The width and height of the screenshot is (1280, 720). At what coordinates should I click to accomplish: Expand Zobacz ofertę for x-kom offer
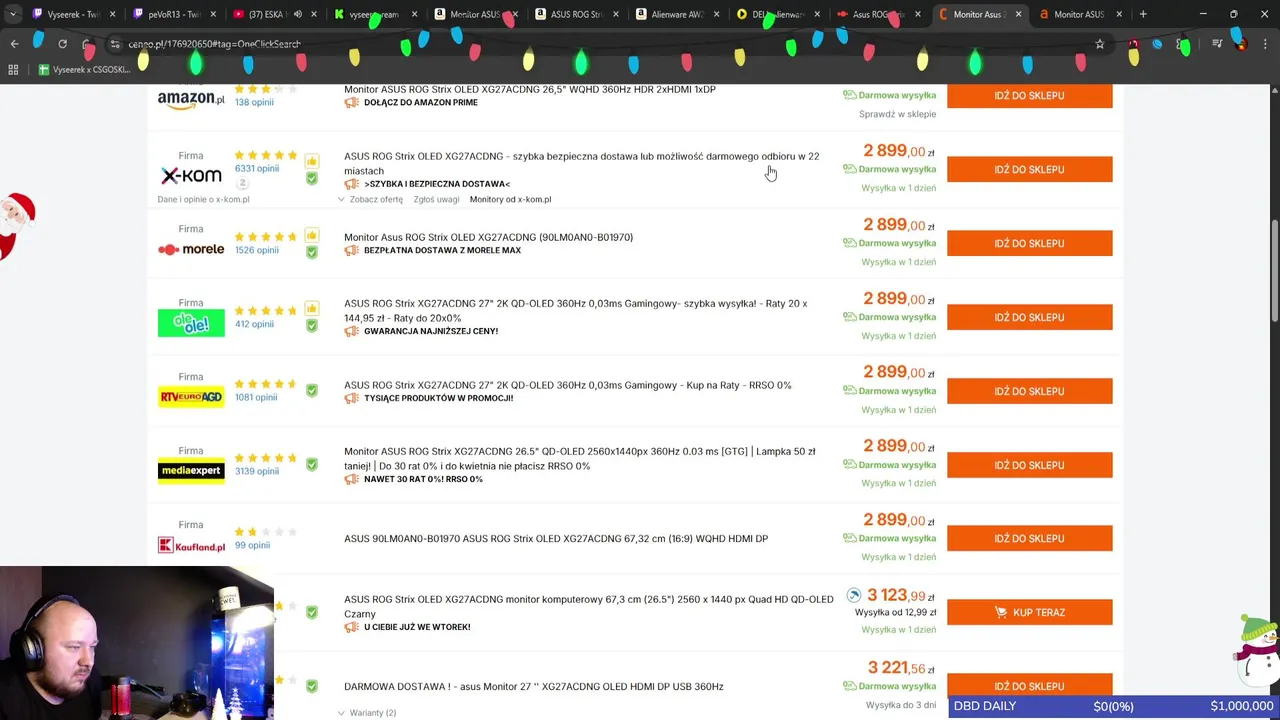click(x=370, y=199)
